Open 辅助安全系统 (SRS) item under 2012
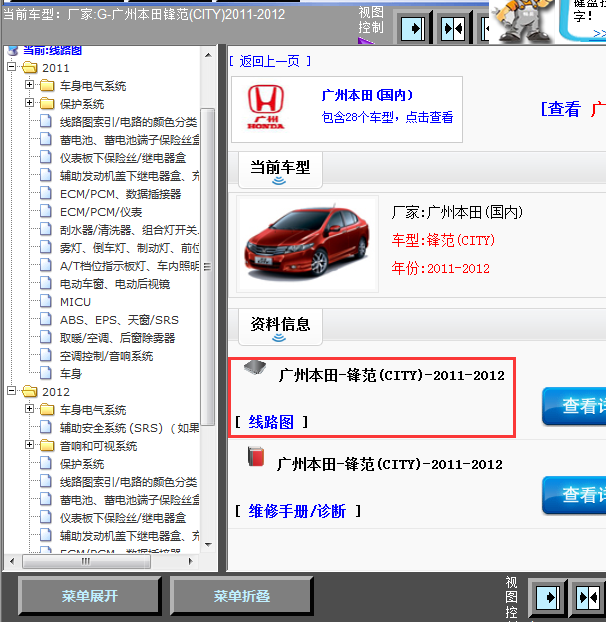Viewport: 606px width, 622px height. 130,428
